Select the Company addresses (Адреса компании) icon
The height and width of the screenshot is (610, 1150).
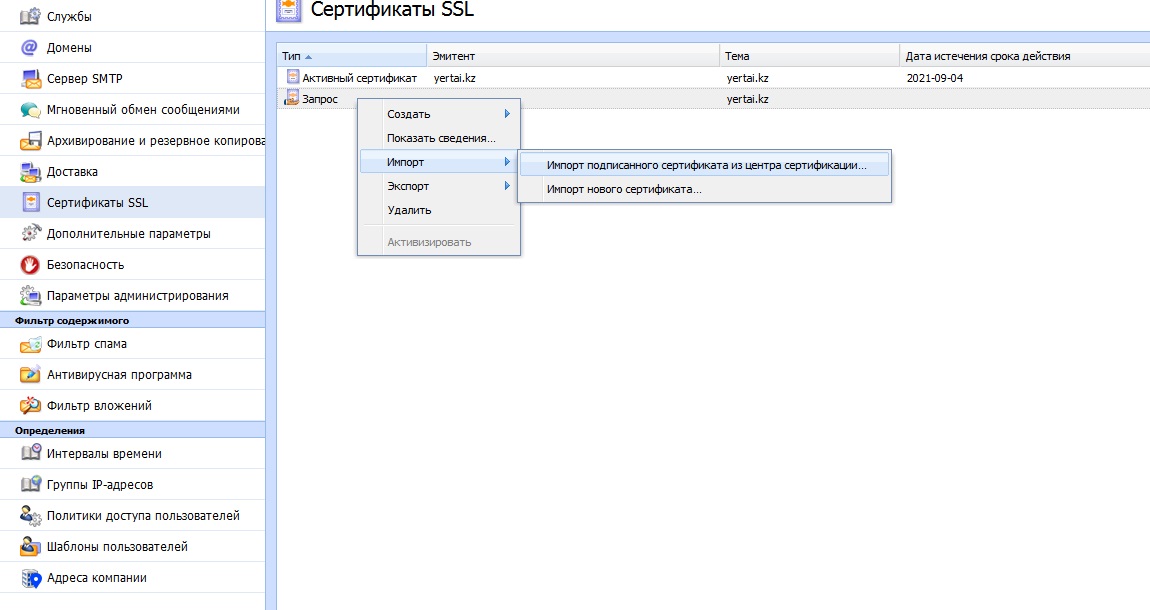[30, 578]
